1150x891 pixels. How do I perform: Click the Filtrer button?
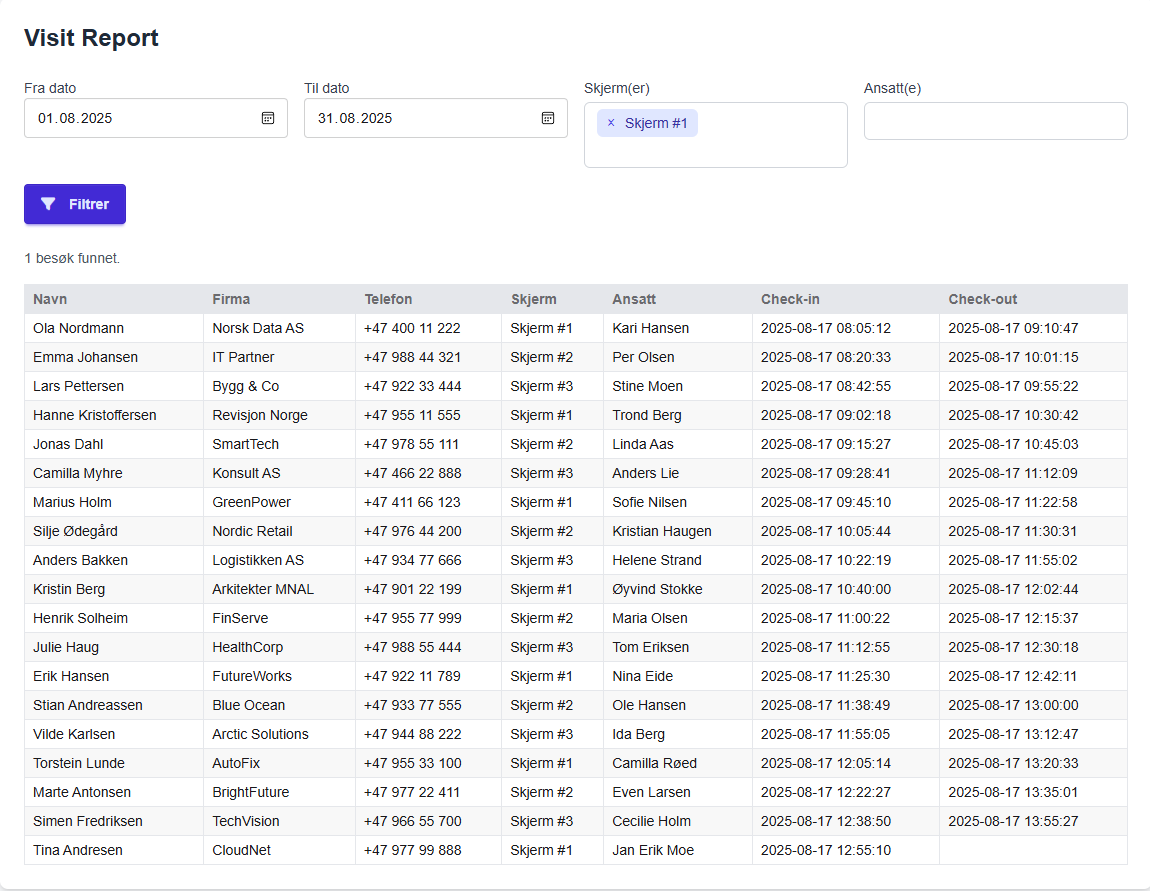click(75, 204)
